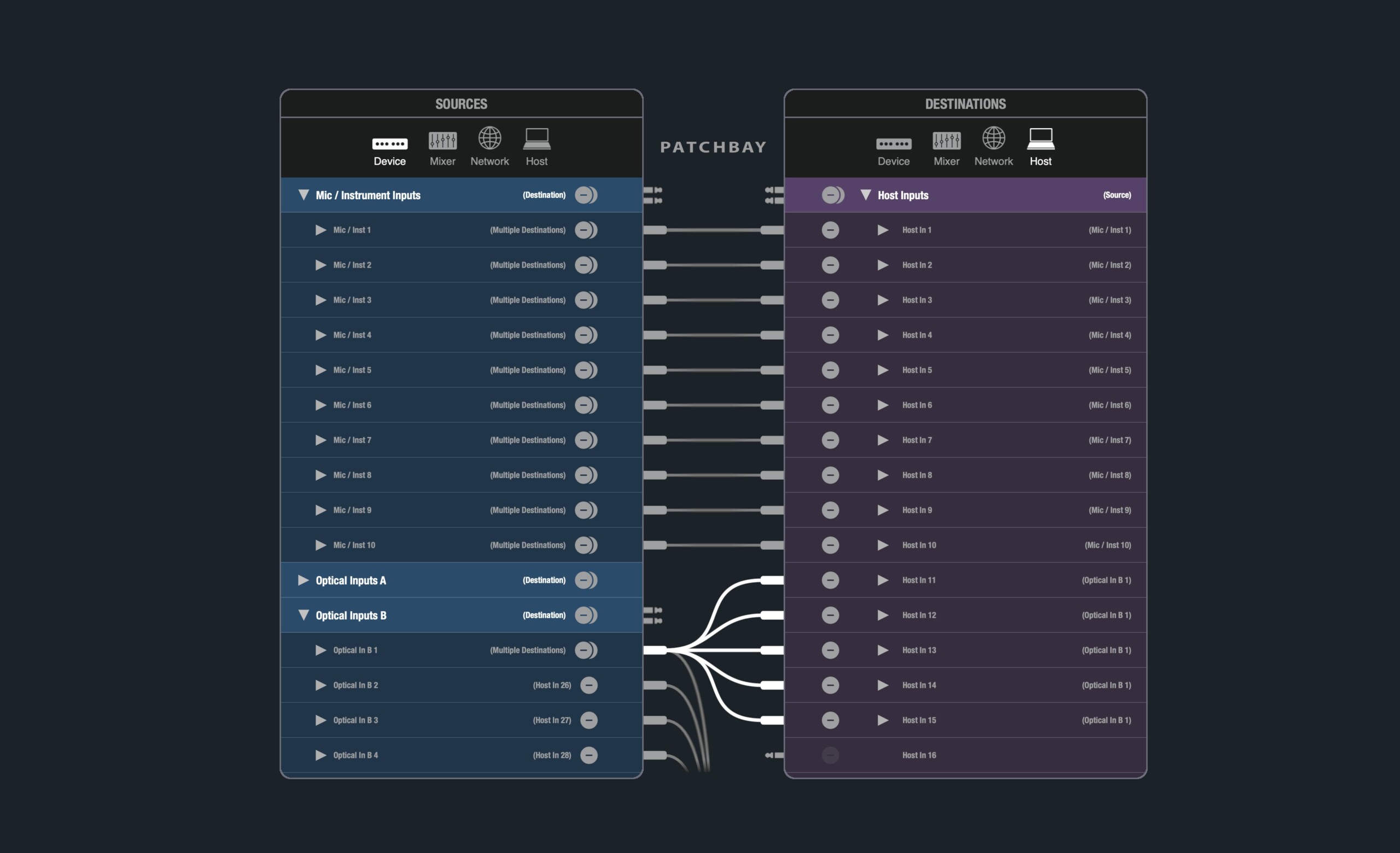Expand the Mic / Inst 7 row
The image size is (1400, 853).
point(320,440)
